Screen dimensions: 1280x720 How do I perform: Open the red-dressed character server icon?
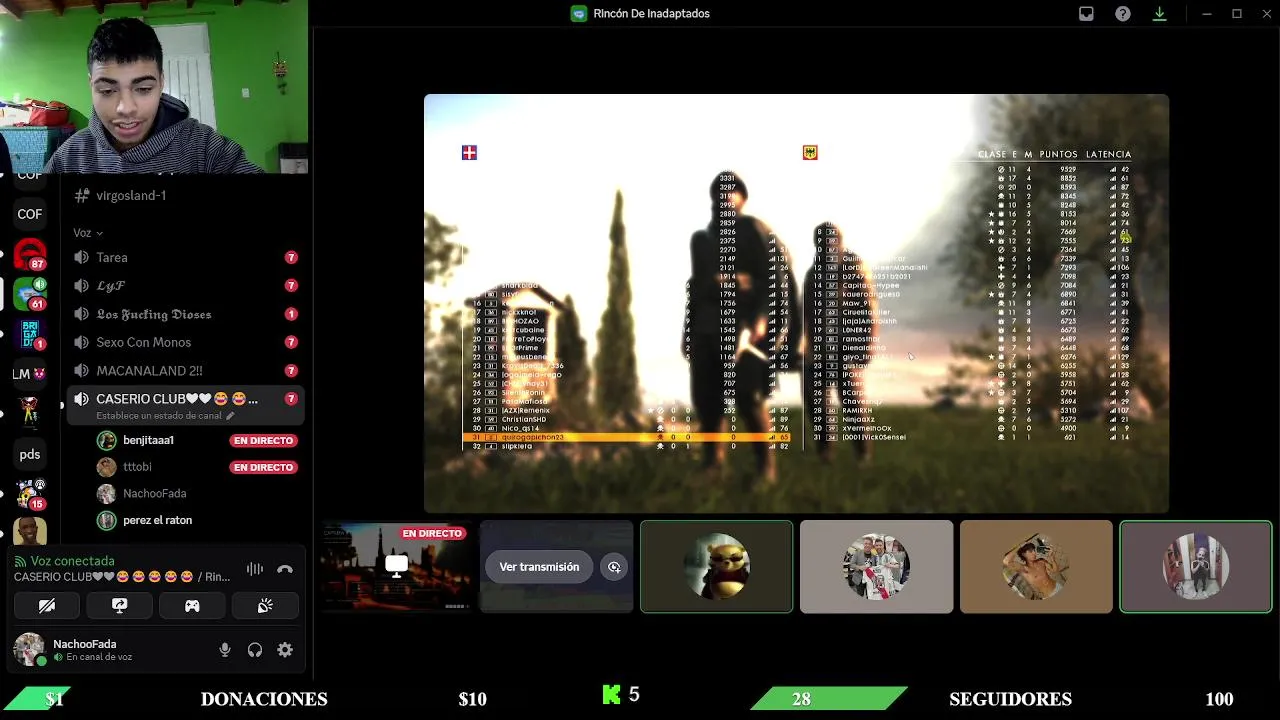[x=30, y=413]
